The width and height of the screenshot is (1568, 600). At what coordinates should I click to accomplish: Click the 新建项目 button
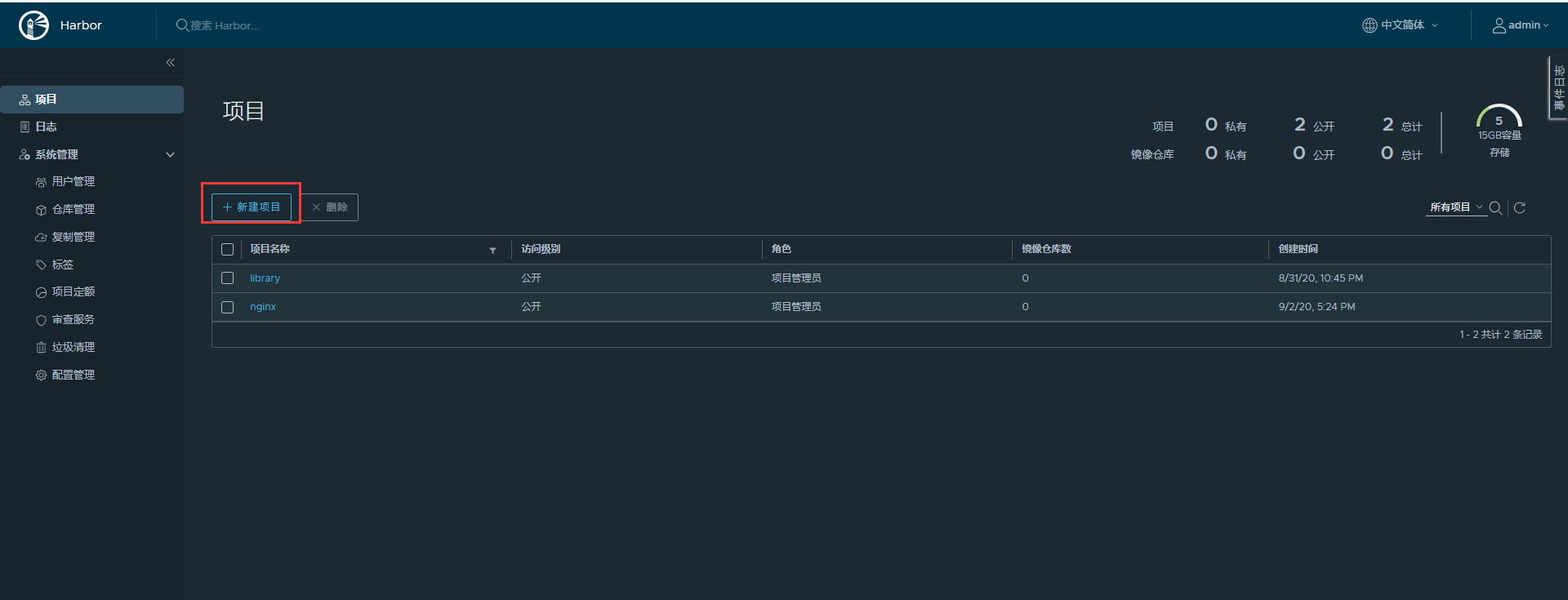[252, 207]
